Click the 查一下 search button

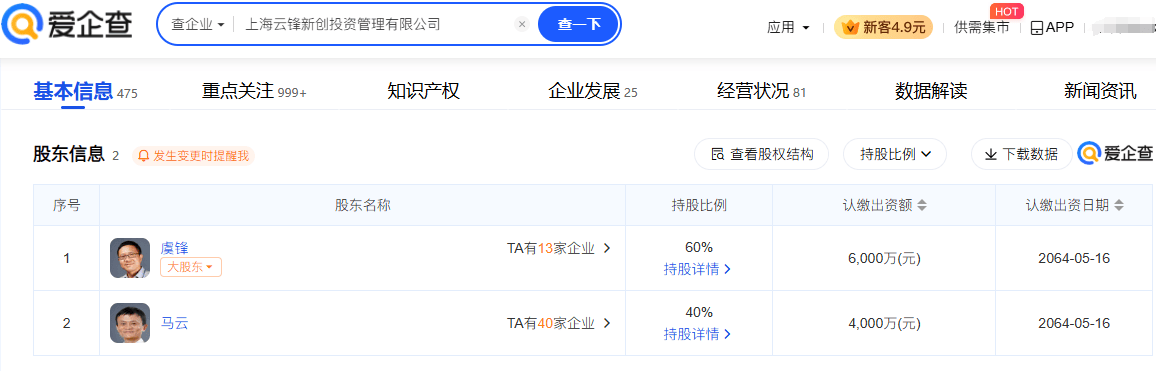tap(579, 24)
